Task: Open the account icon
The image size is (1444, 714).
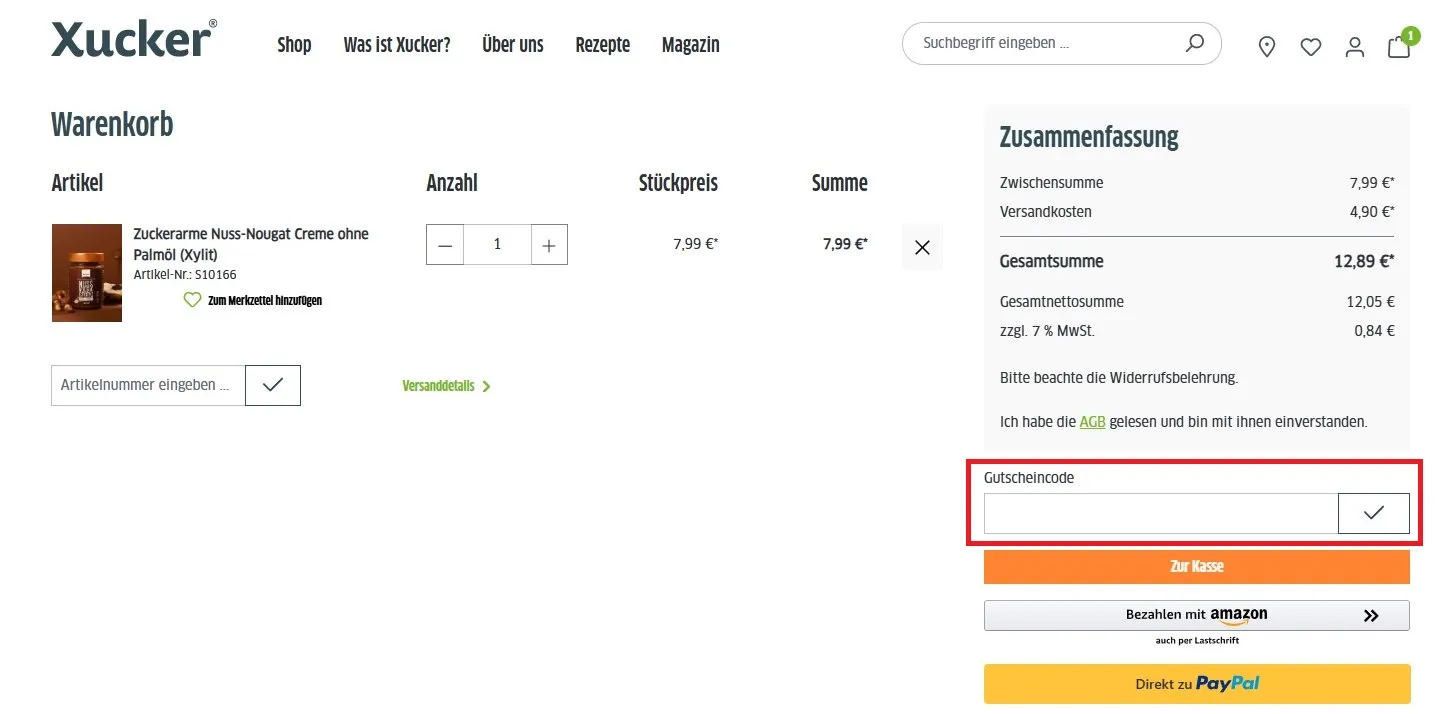Action: tap(1355, 46)
